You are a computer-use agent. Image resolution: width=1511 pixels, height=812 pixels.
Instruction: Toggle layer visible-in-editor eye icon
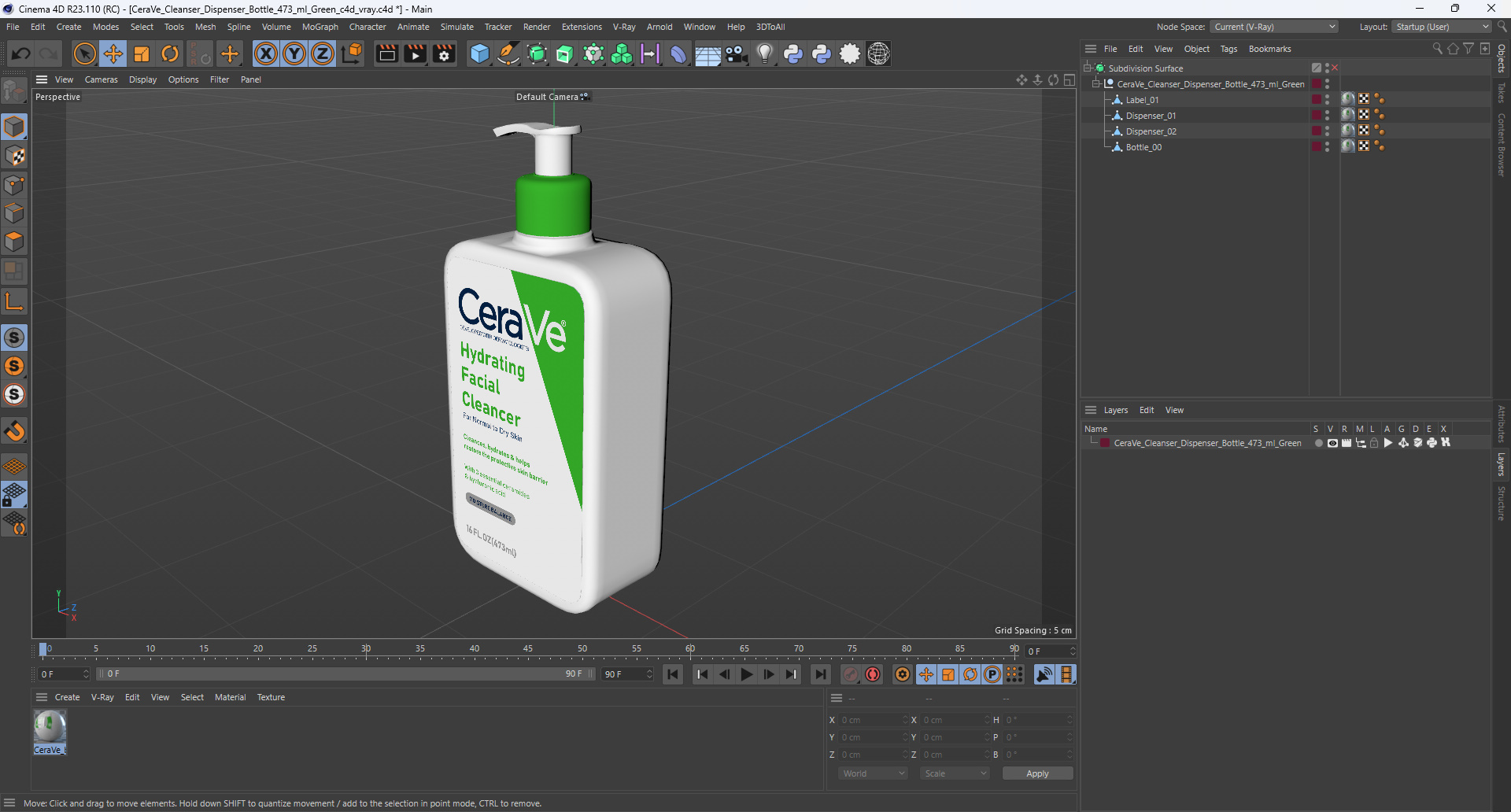pos(1332,443)
